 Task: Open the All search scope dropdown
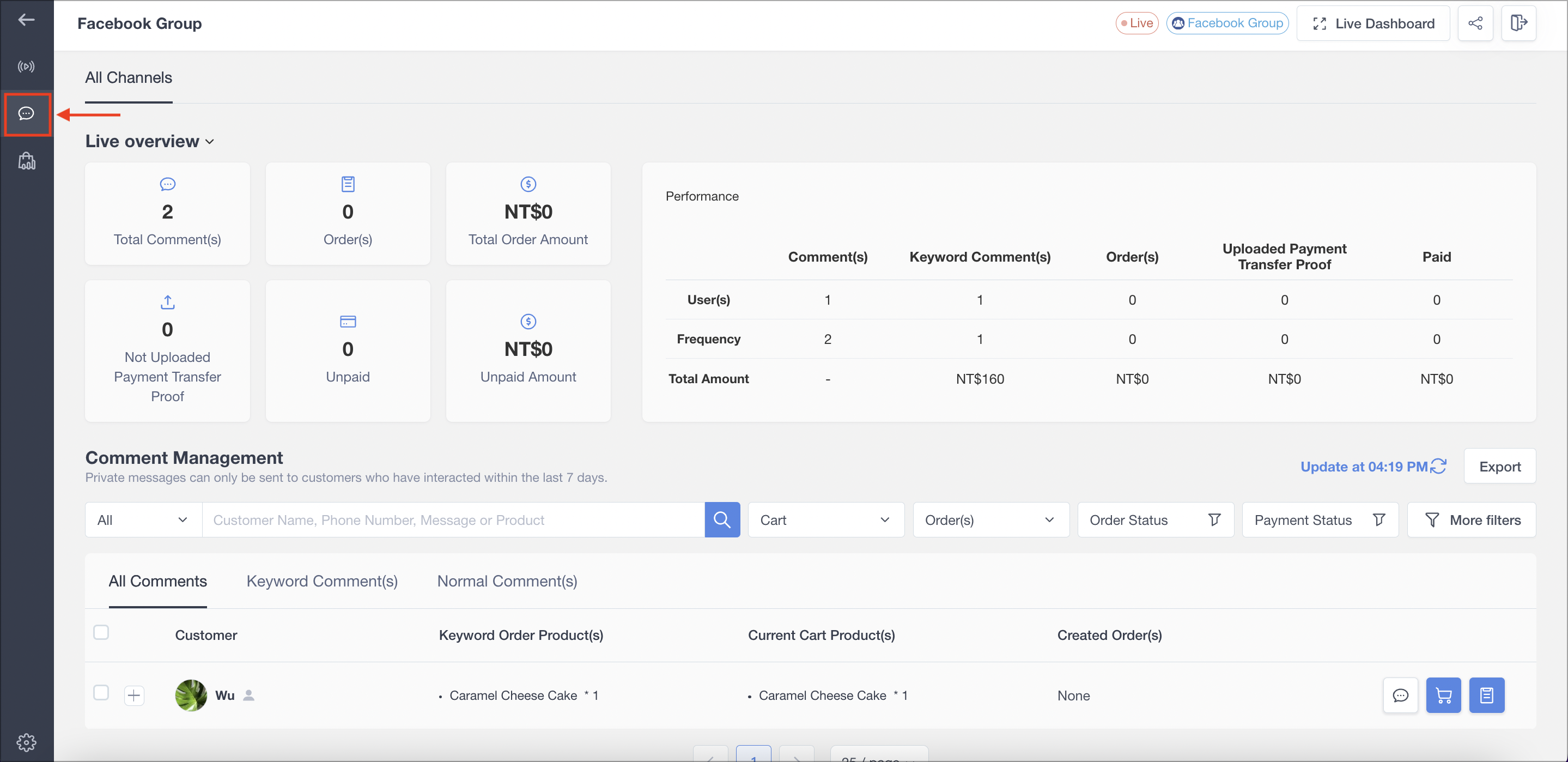click(144, 519)
